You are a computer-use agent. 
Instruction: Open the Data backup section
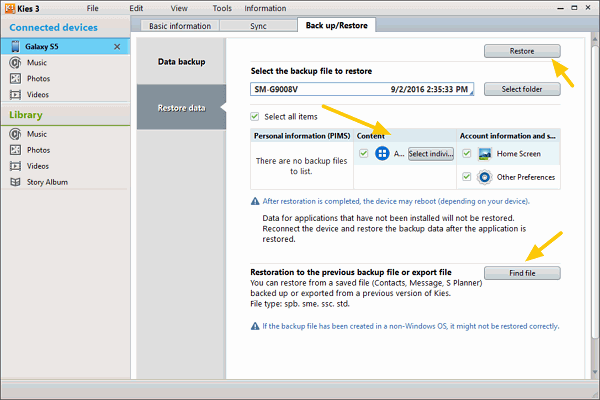(x=181, y=62)
